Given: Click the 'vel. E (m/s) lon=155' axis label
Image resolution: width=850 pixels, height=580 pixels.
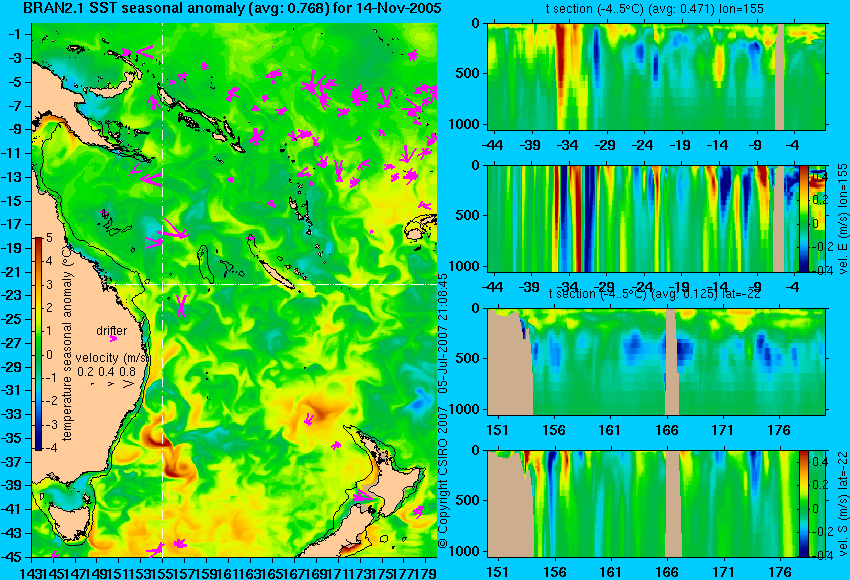Looking at the screenshot, I should 842,219.
